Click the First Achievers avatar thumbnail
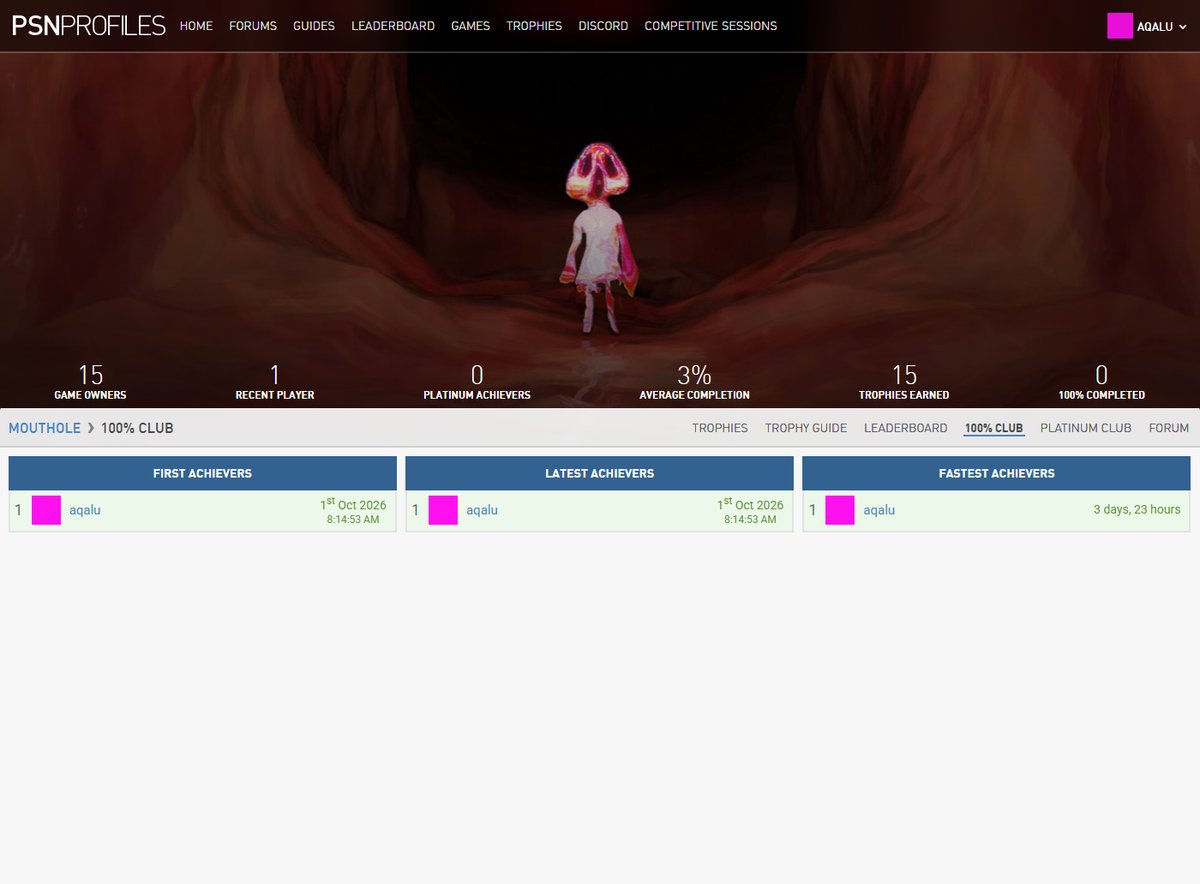The image size is (1200, 884). pos(46,510)
